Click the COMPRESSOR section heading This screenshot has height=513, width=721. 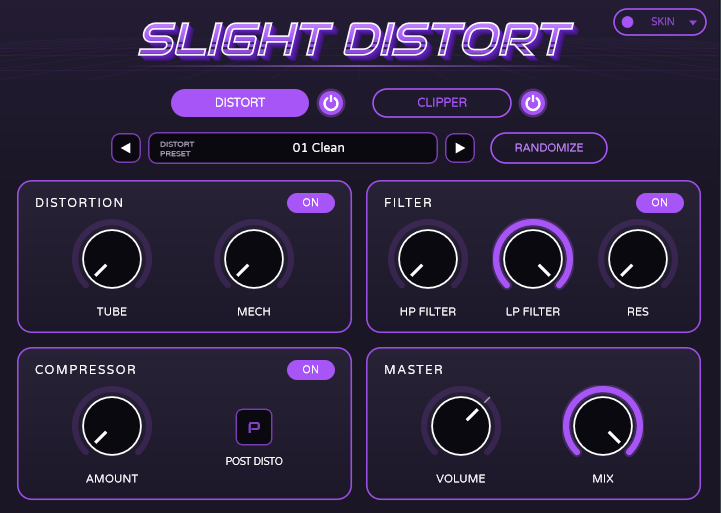86,370
